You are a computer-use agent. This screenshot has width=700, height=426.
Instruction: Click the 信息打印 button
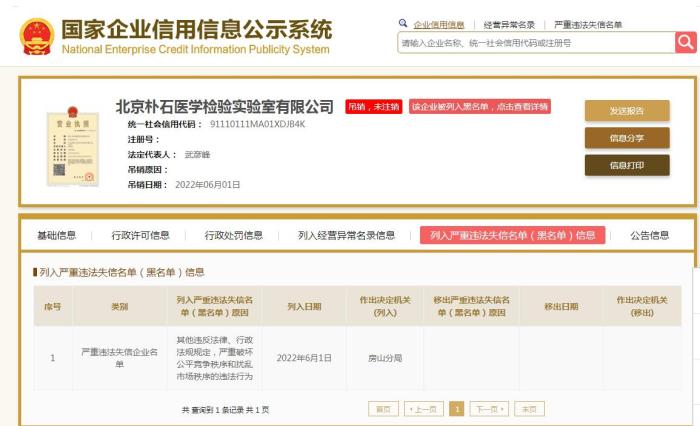click(626, 165)
